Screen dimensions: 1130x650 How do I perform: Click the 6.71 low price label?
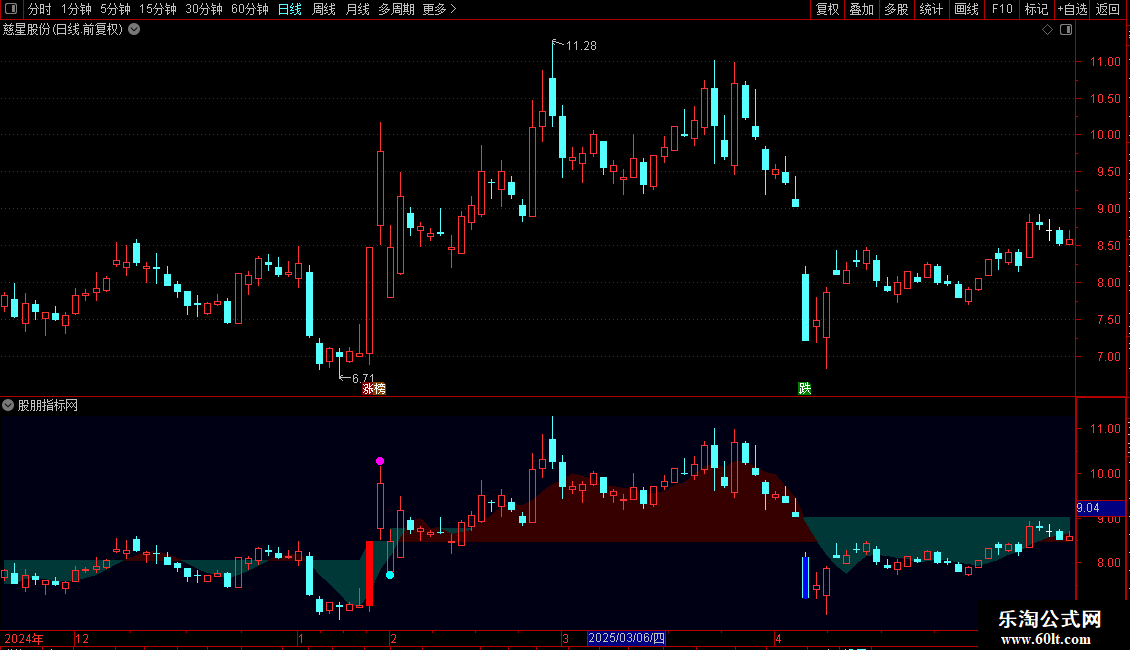[x=363, y=378]
